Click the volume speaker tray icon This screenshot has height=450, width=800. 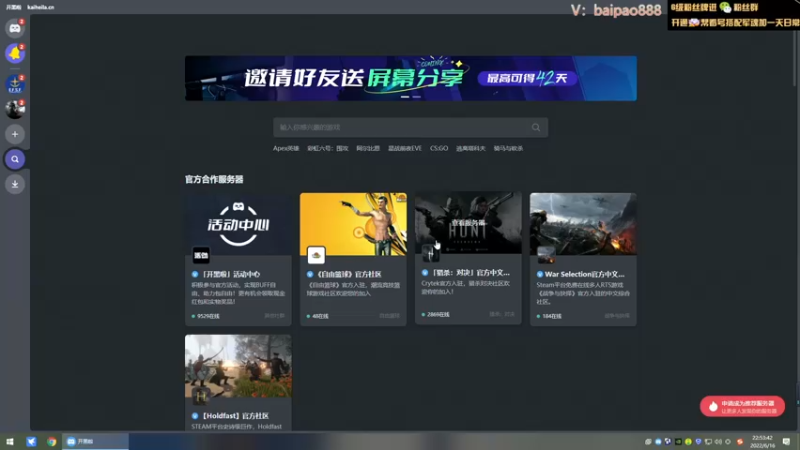[718, 442]
